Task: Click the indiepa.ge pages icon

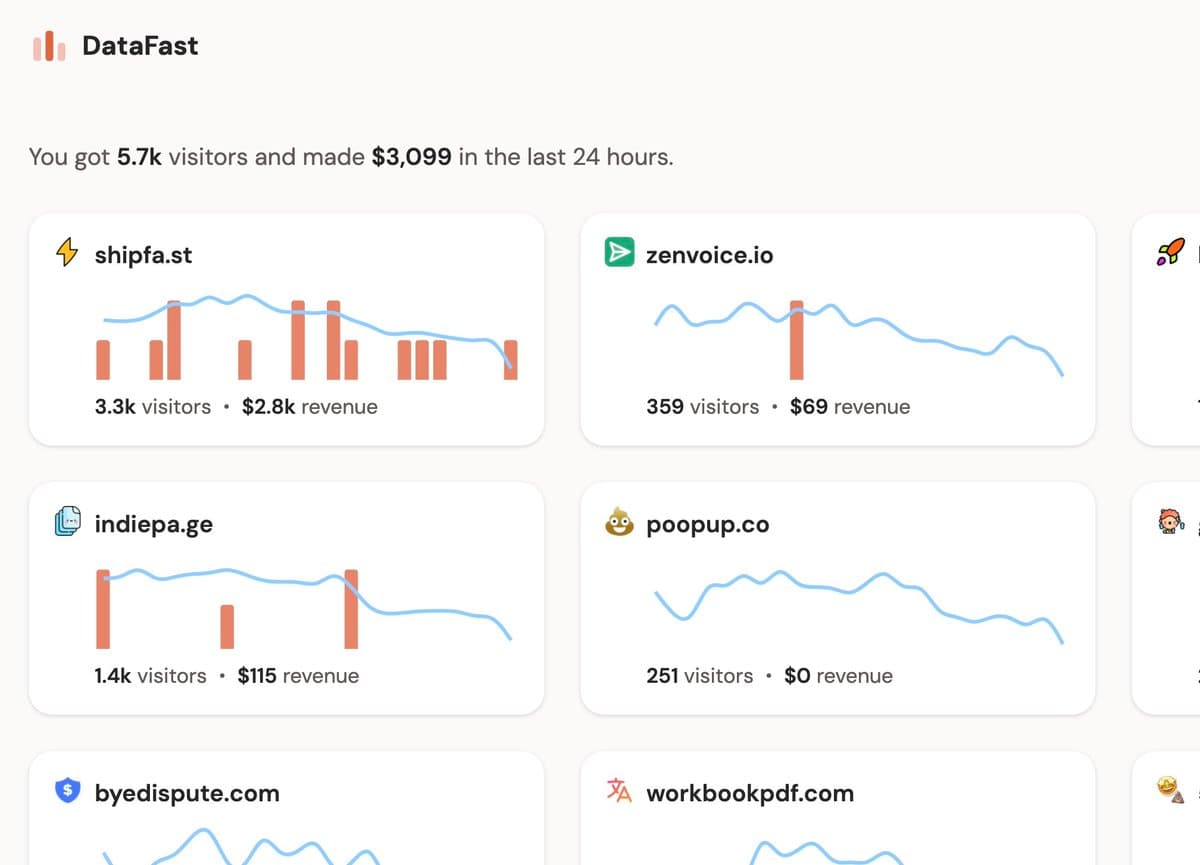Action: point(68,522)
